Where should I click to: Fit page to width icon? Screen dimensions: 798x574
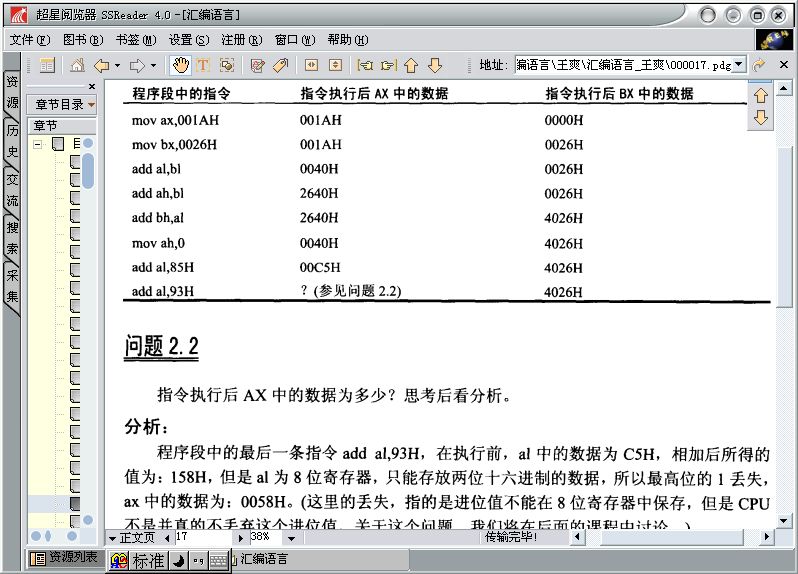311,65
